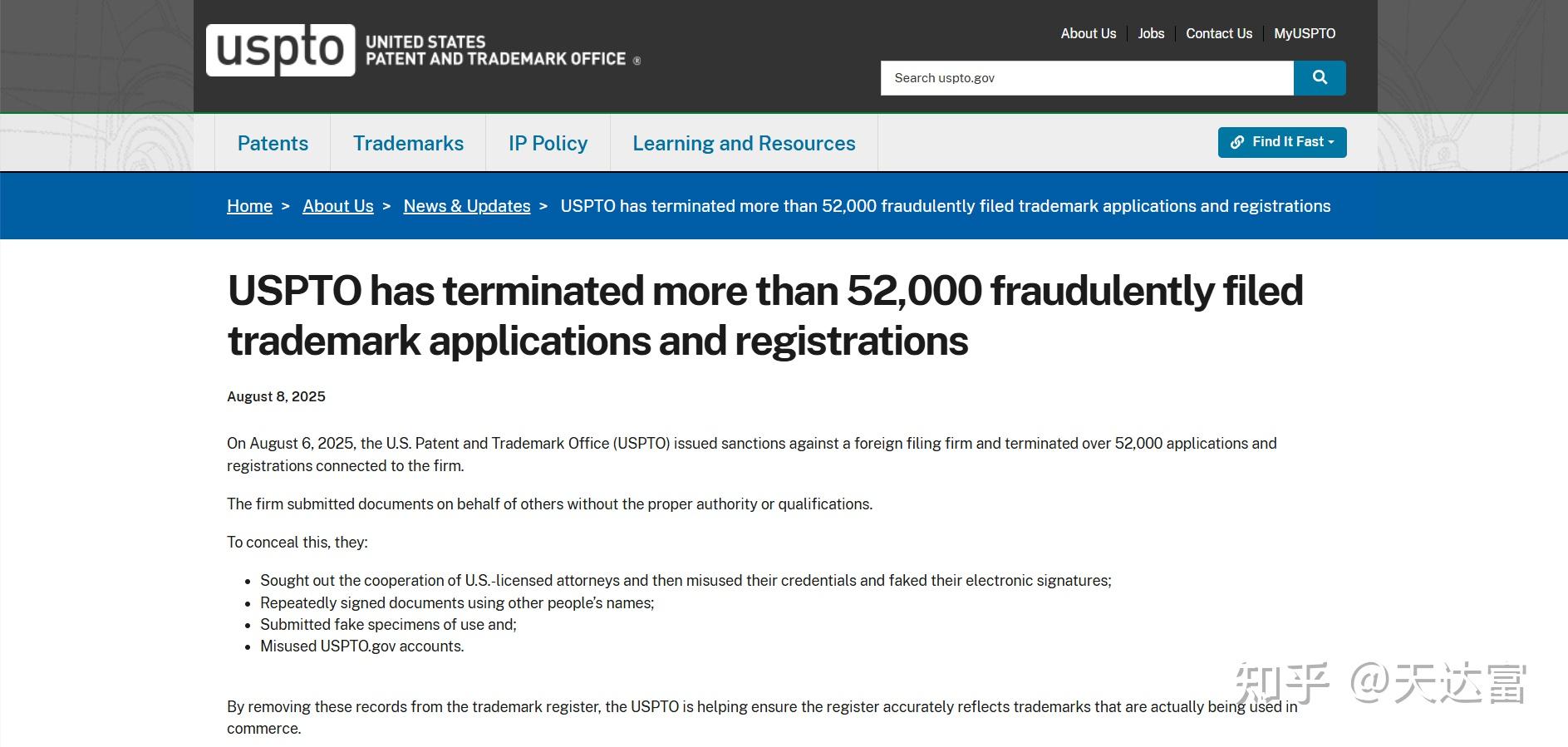Open the About Us header link
This screenshot has width=1568, height=747.
[1088, 33]
